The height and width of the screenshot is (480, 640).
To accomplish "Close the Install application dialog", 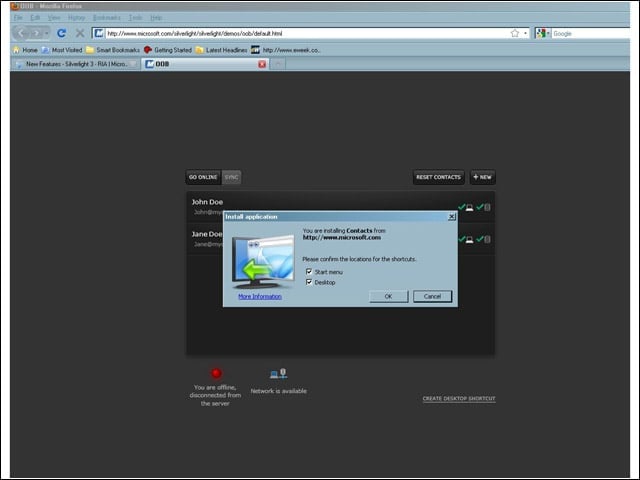I will (452, 217).
